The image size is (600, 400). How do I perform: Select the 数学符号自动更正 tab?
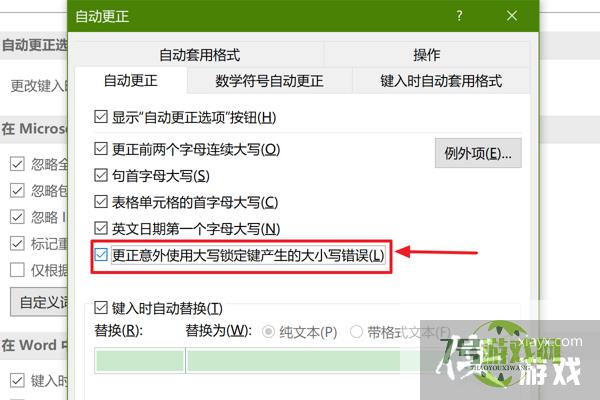point(269,81)
